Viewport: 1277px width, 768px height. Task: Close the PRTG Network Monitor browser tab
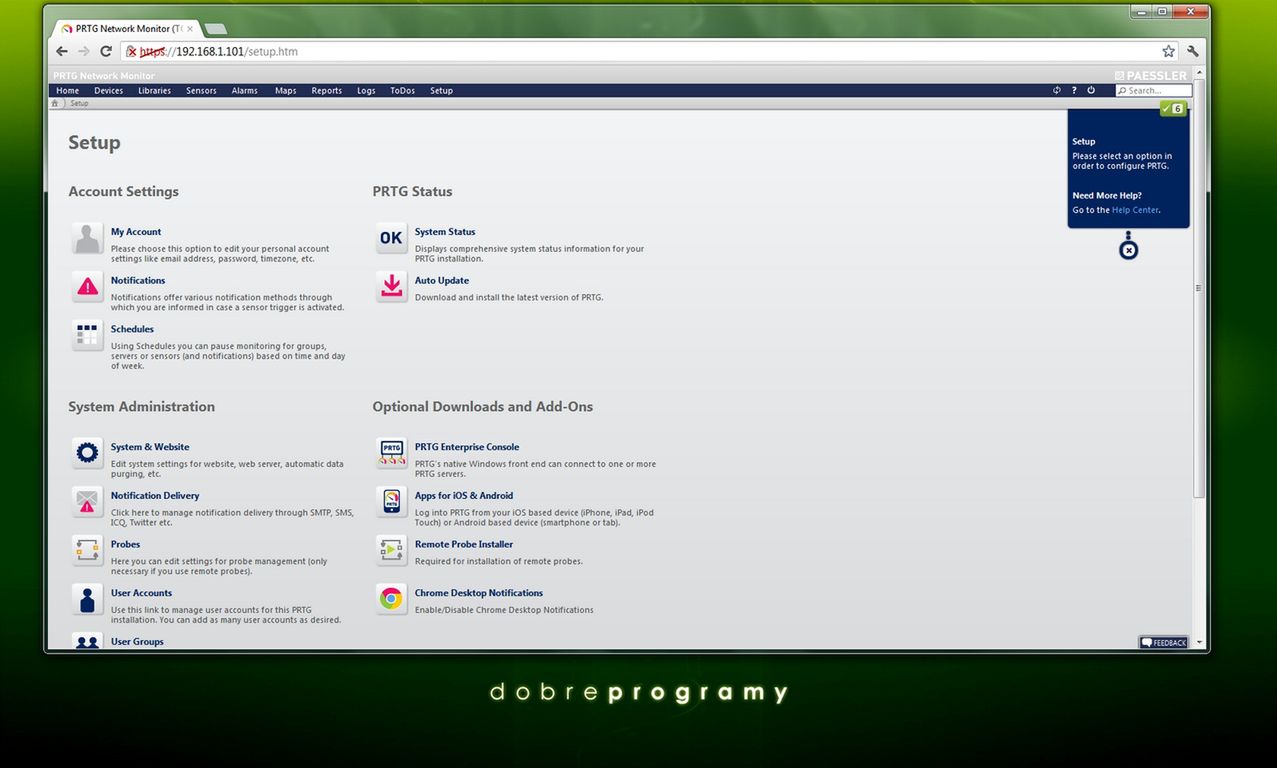190,29
